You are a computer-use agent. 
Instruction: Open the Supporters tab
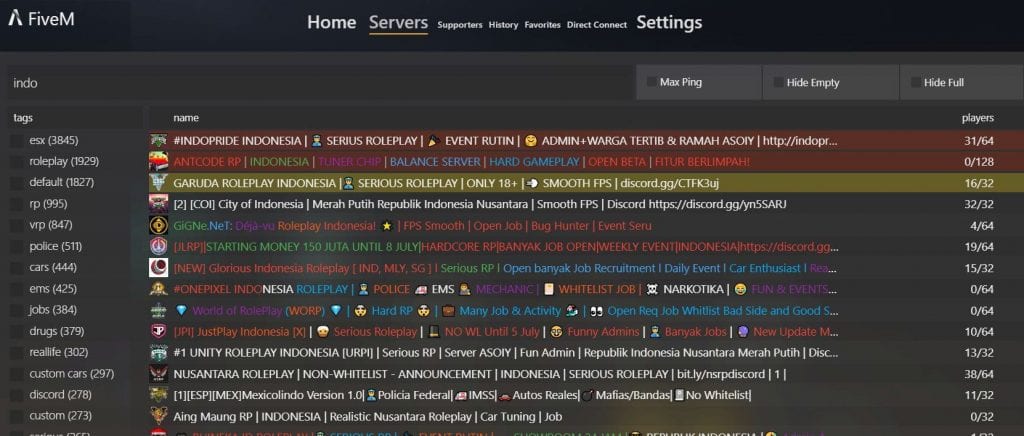460,25
